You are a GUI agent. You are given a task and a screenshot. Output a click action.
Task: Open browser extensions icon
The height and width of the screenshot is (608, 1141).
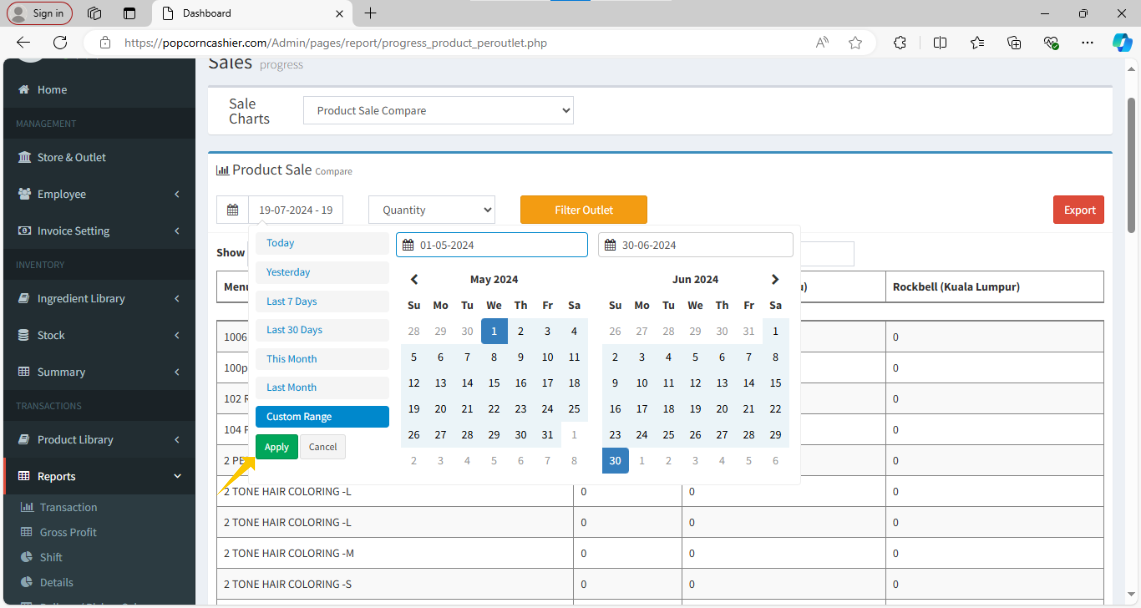coord(900,43)
